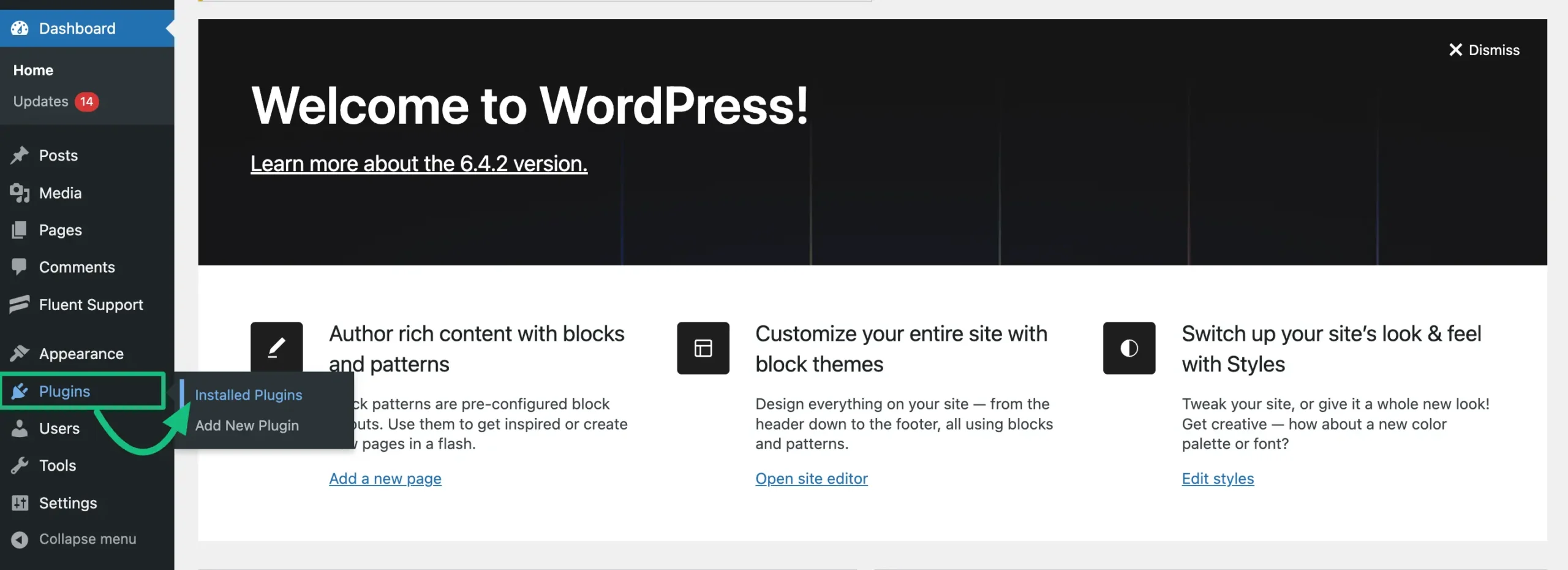Select Installed Plugins from the flyout

[x=248, y=395]
